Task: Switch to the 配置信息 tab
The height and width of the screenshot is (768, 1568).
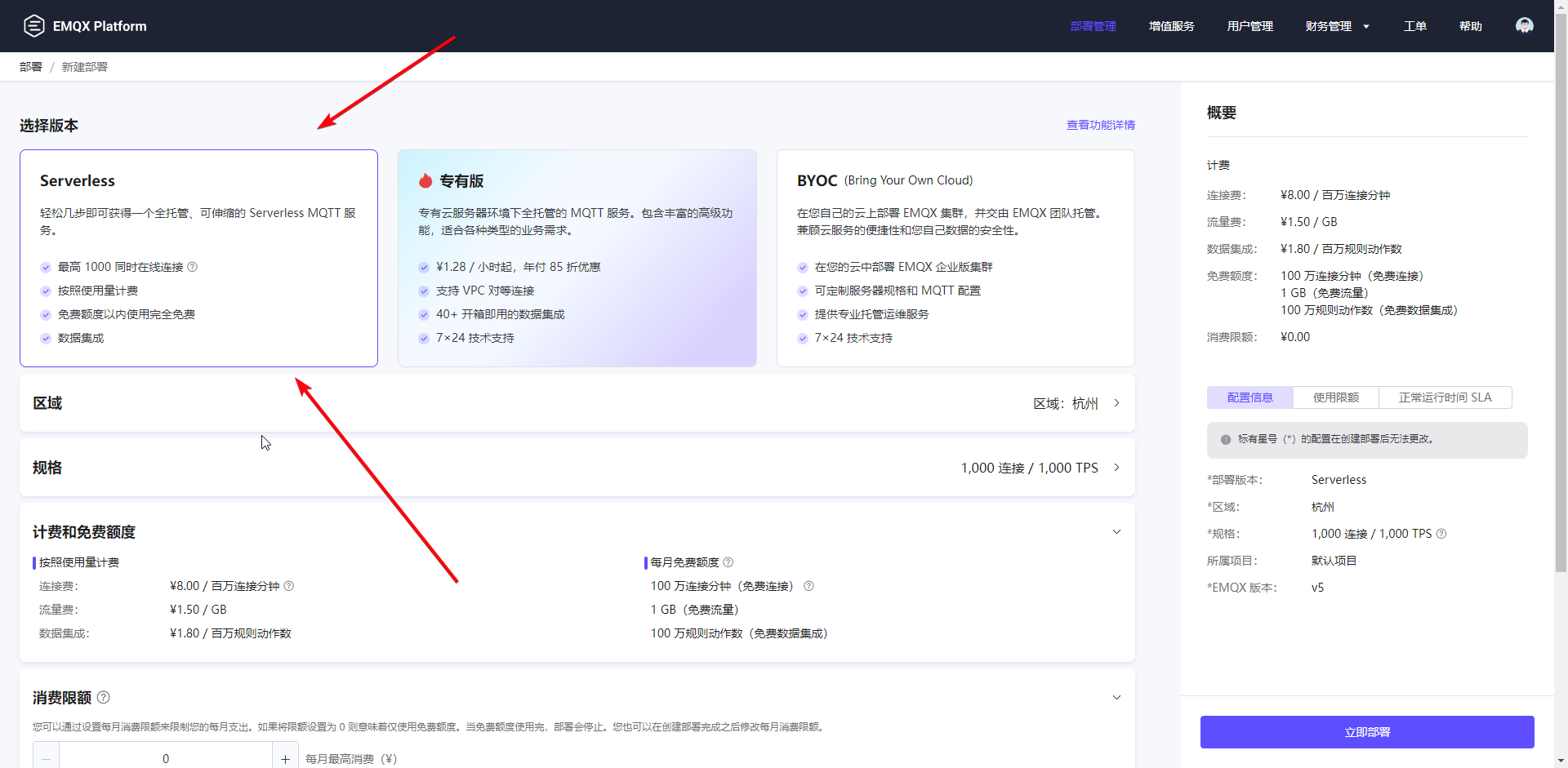Action: coord(1249,397)
